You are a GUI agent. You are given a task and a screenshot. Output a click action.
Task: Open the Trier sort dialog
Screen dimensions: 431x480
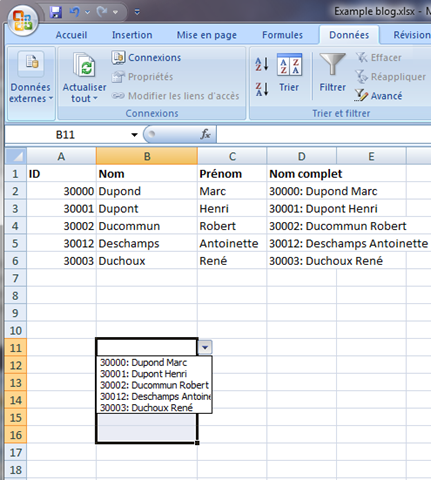(x=289, y=73)
